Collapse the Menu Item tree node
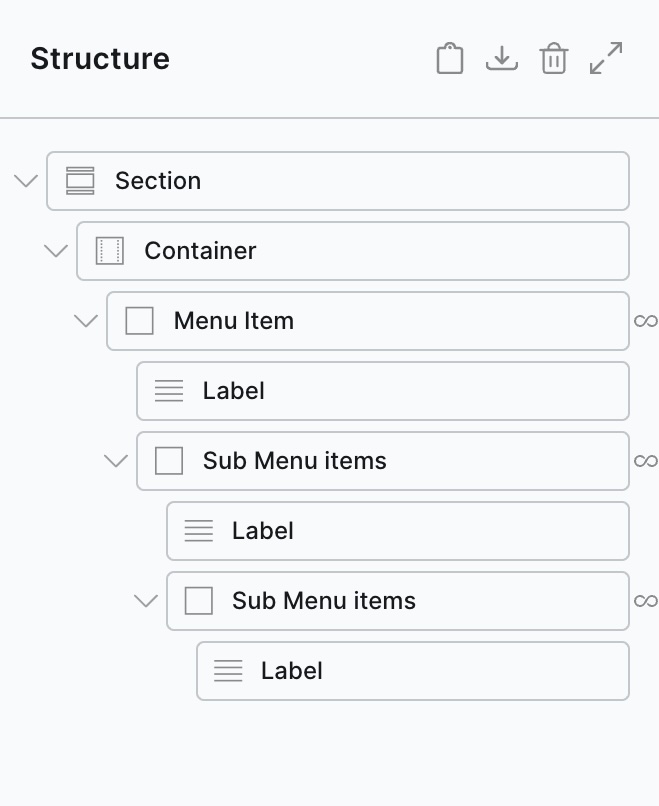Viewport: 659px width, 806px height. [x=86, y=321]
